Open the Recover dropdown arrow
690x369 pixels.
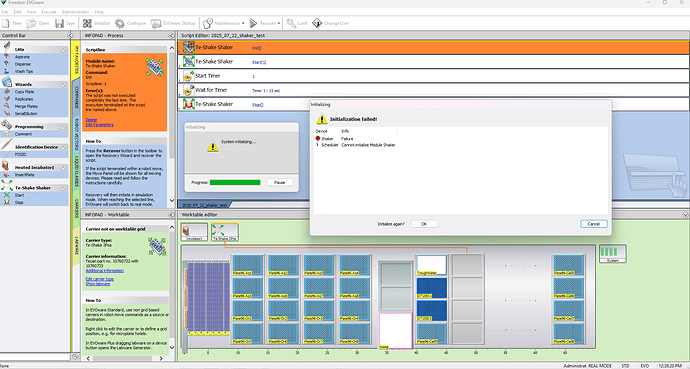tap(279, 23)
